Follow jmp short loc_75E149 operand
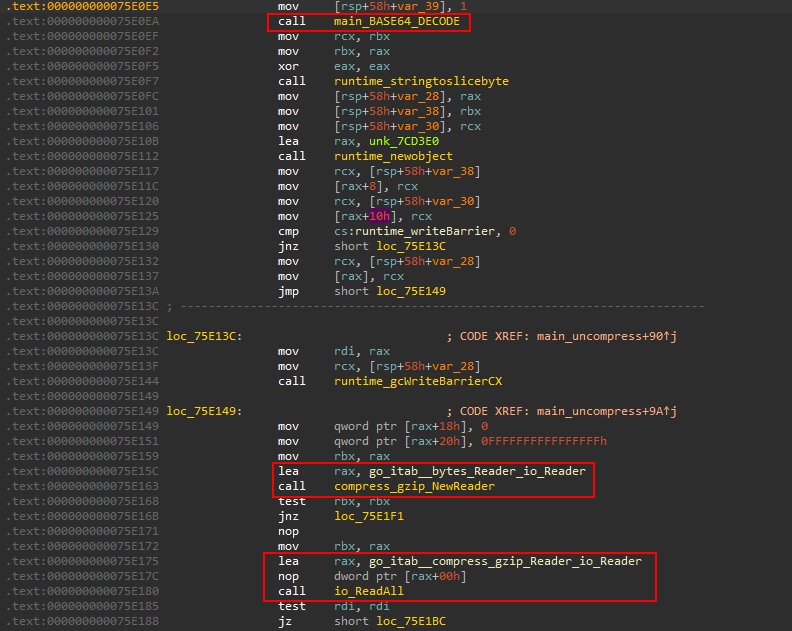792x631 pixels. (411, 291)
